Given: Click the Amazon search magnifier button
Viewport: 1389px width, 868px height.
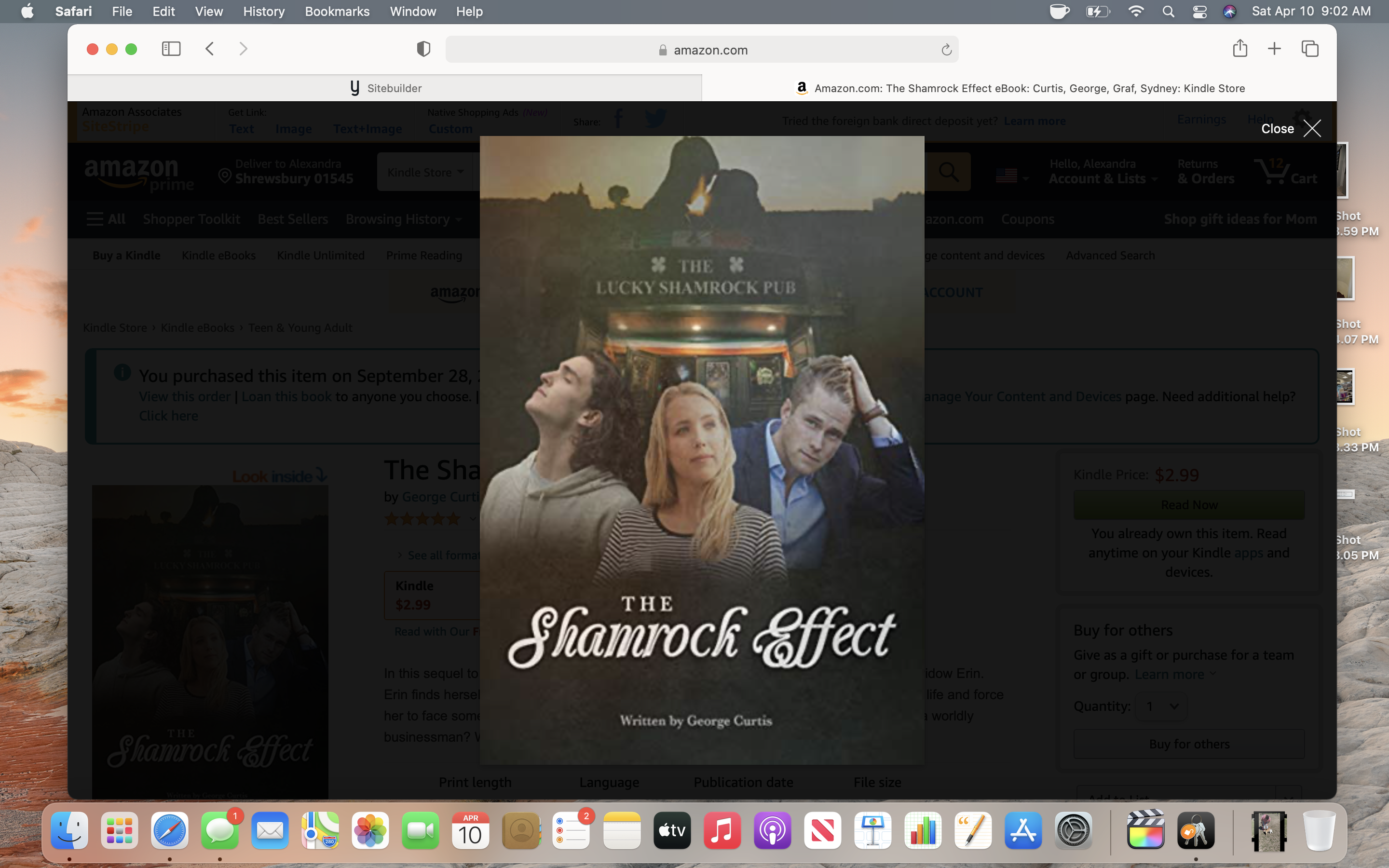Looking at the screenshot, I should [949, 172].
